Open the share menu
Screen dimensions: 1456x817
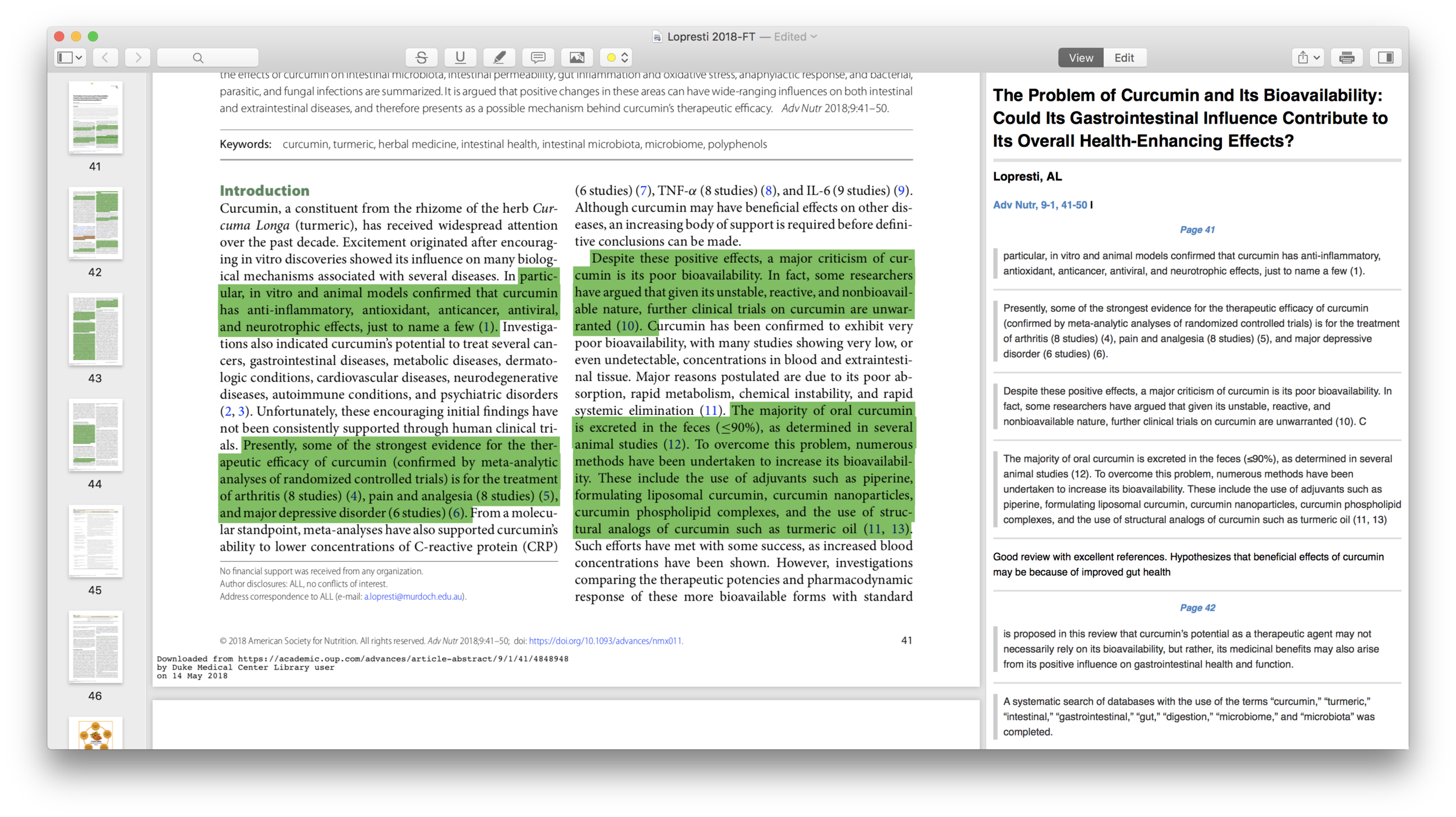(x=1308, y=58)
